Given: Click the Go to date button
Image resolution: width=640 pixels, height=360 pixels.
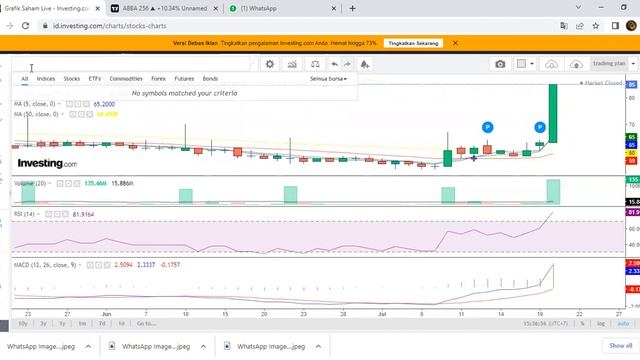Looking at the screenshot, I should click(x=147, y=324).
